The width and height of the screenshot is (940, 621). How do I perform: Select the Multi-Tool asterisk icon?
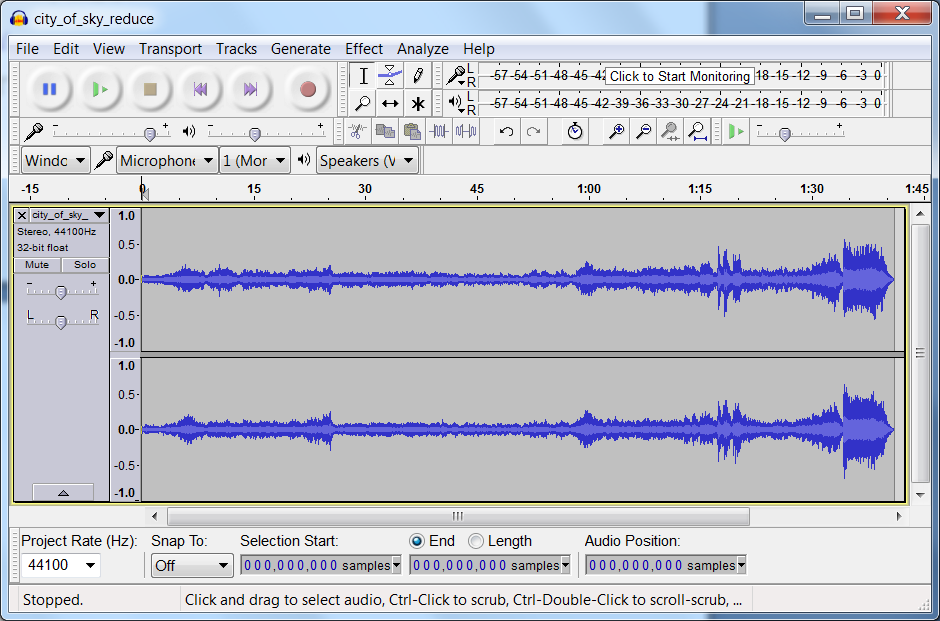[x=418, y=103]
